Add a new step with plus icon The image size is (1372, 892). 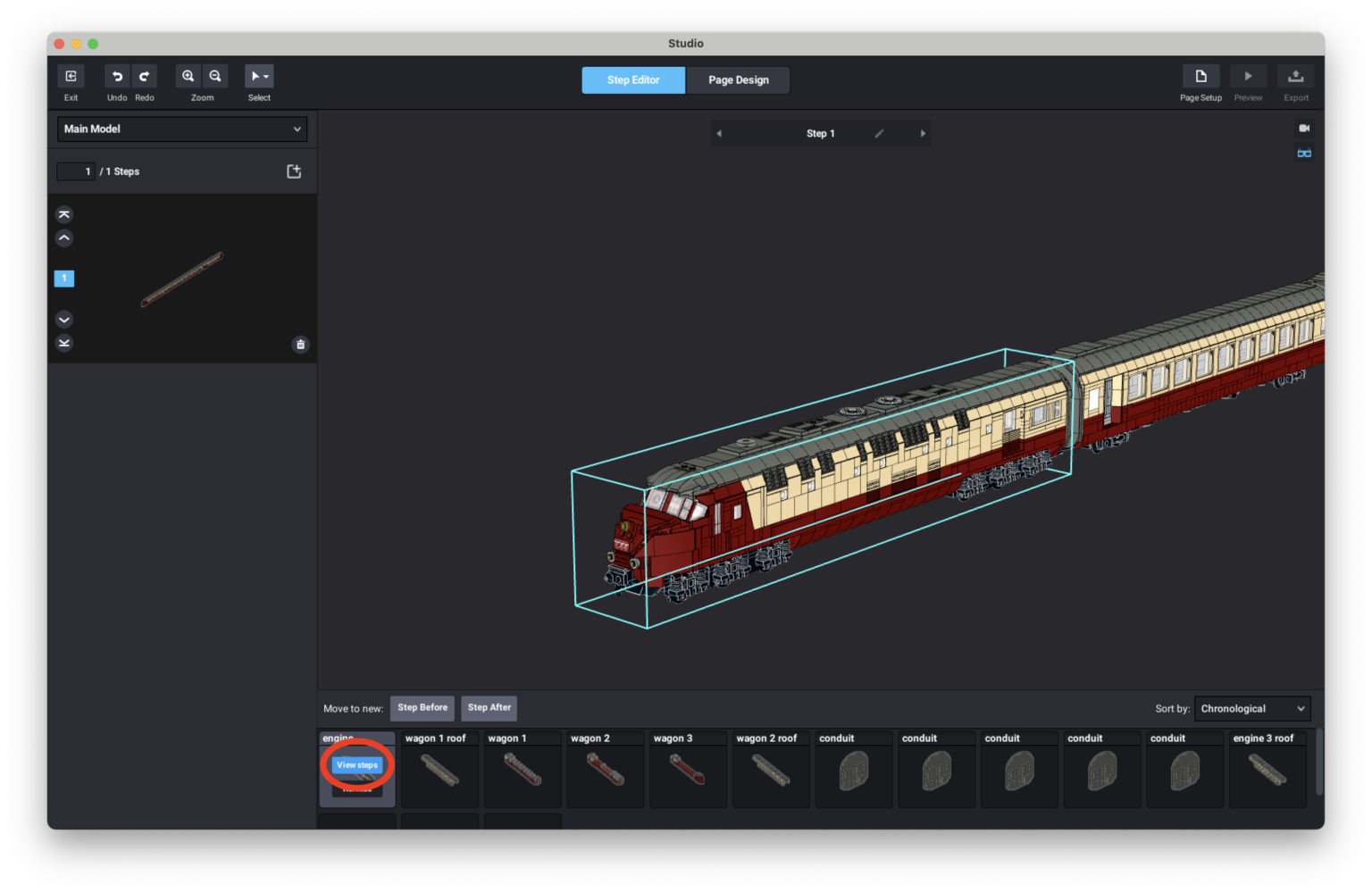click(x=294, y=171)
